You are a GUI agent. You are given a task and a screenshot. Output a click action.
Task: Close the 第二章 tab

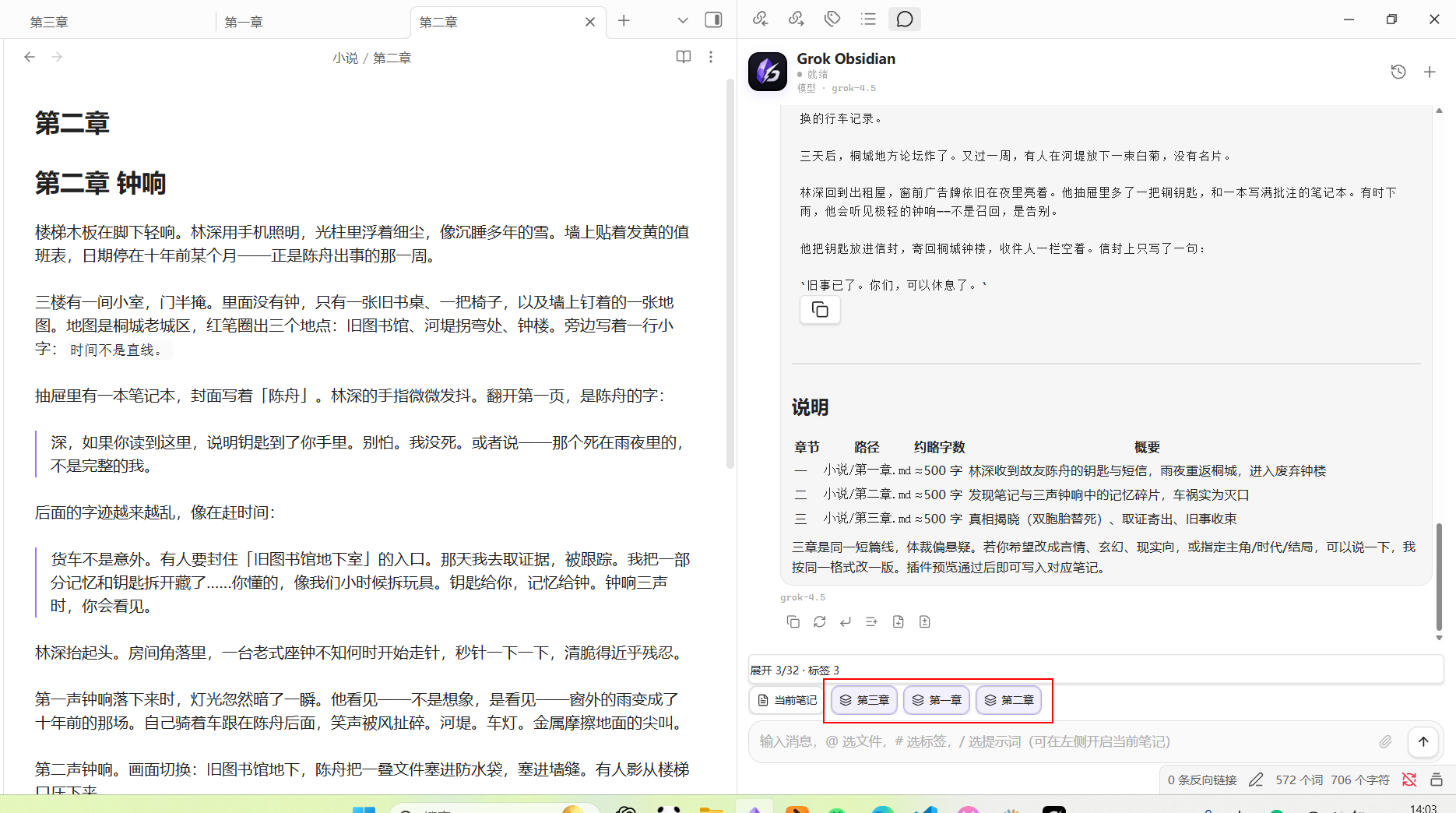pyautogui.click(x=590, y=22)
